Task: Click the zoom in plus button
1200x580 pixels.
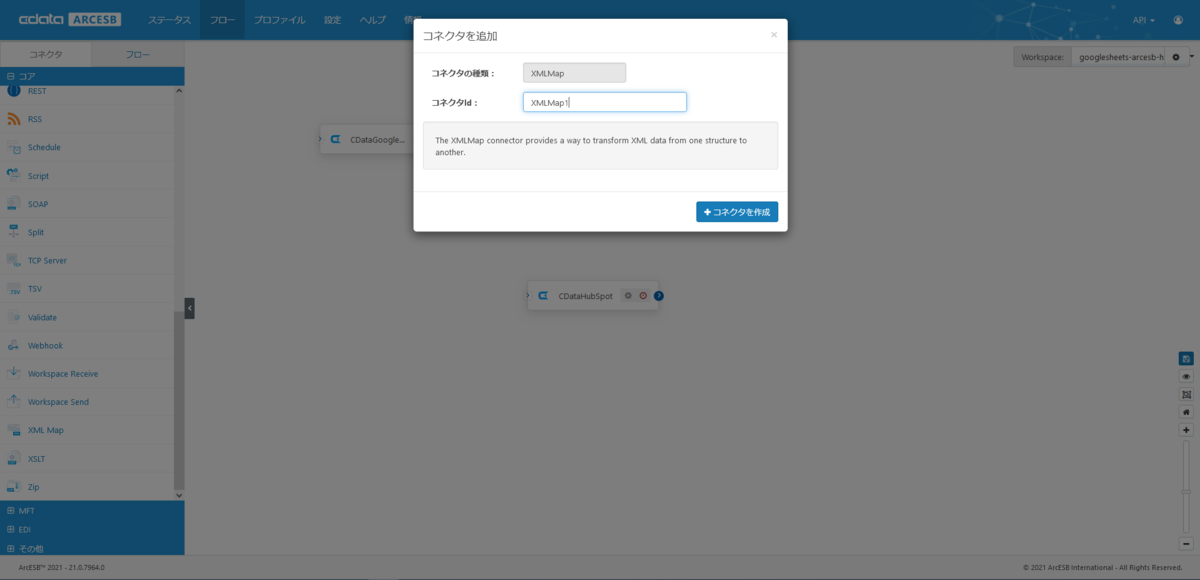Action: click(x=1186, y=430)
